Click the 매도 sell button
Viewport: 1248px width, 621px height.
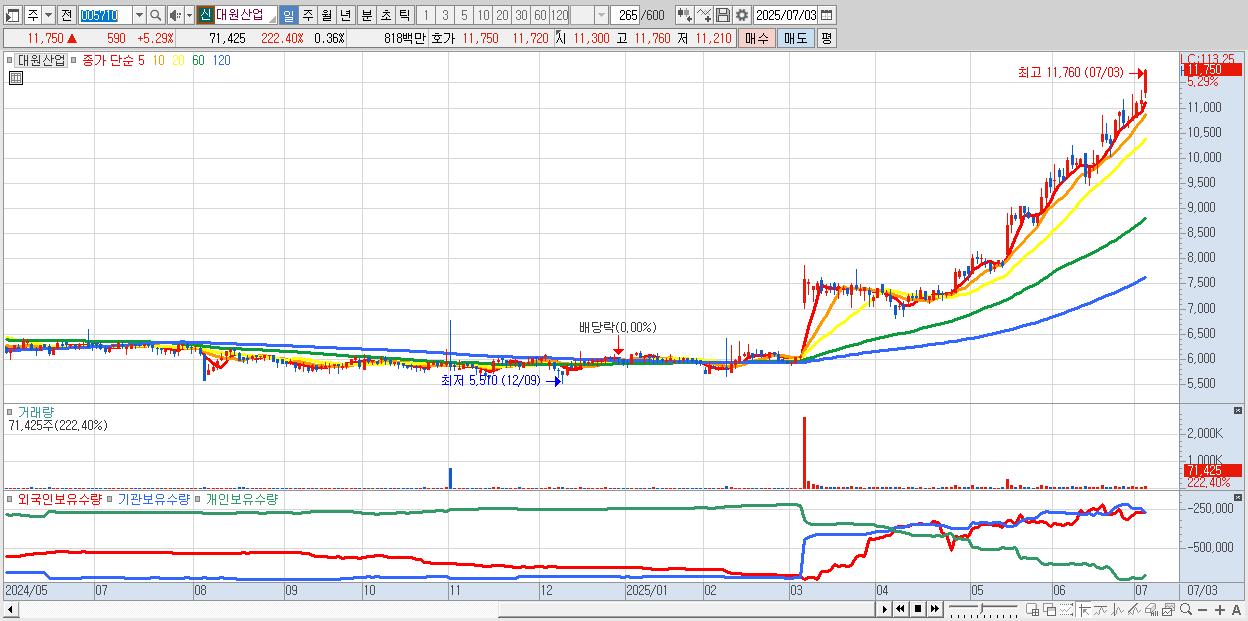(x=795, y=38)
